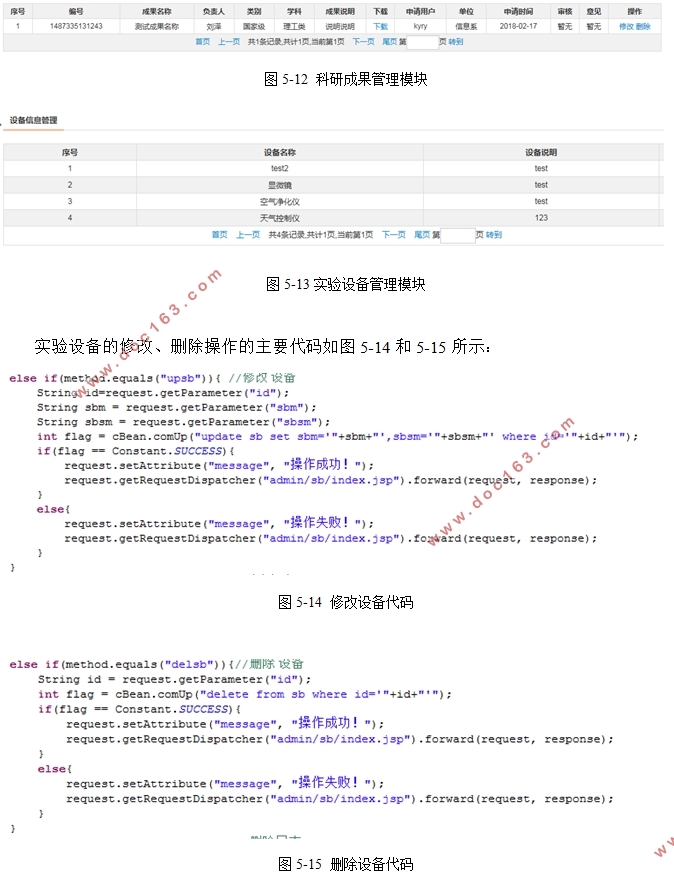This screenshot has width=674, height=887.
Task: Select the cell 测试成果名称
Action: (157, 26)
